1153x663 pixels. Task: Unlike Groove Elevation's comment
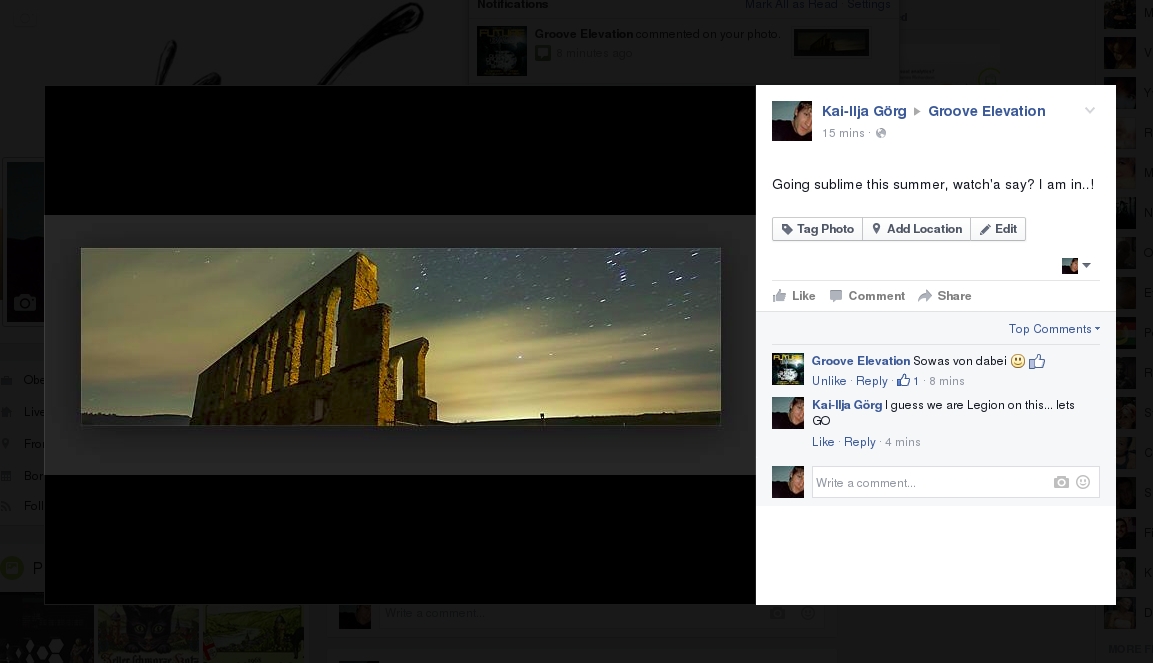pyautogui.click(x=829, y=381)
